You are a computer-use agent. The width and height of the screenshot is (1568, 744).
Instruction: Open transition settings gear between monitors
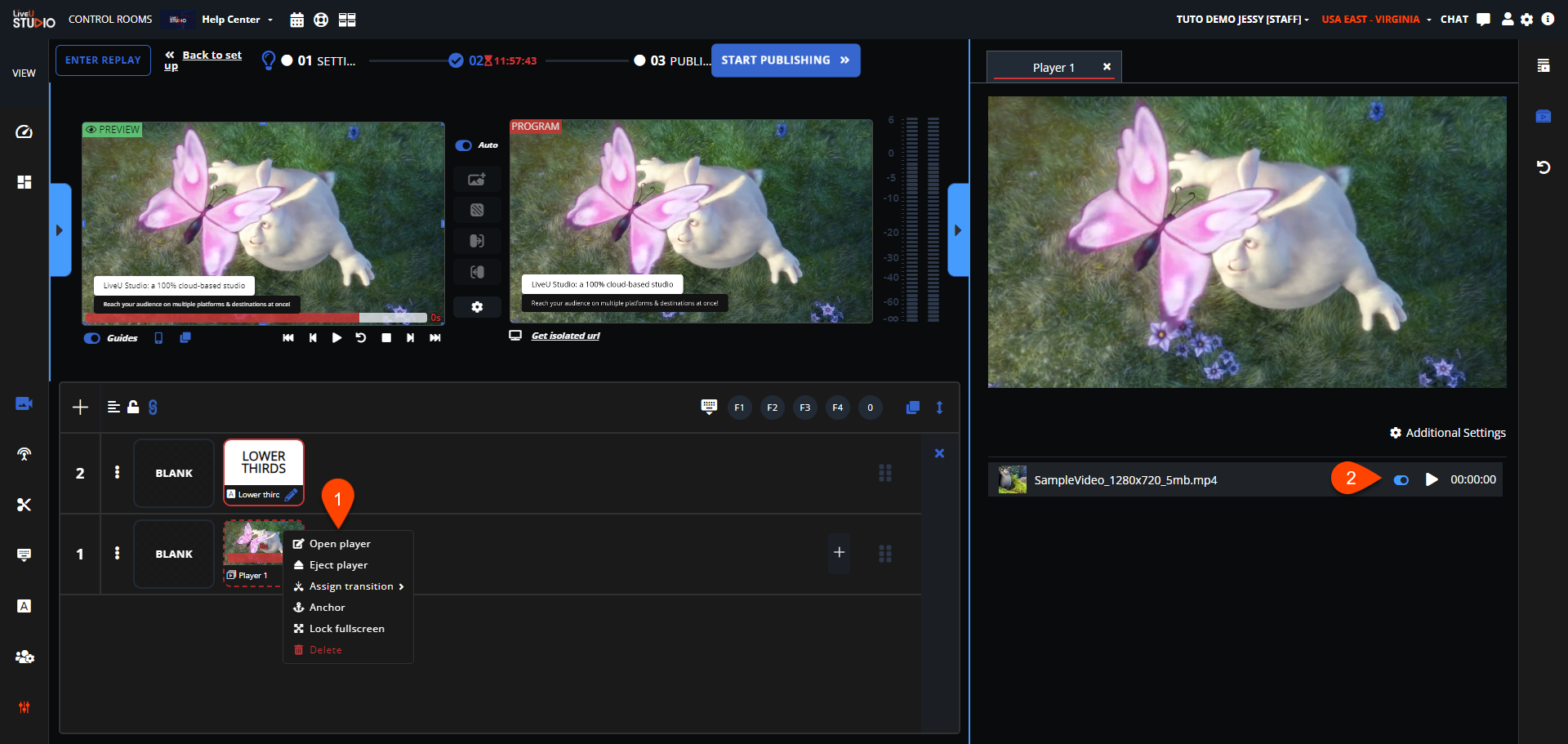477,306
